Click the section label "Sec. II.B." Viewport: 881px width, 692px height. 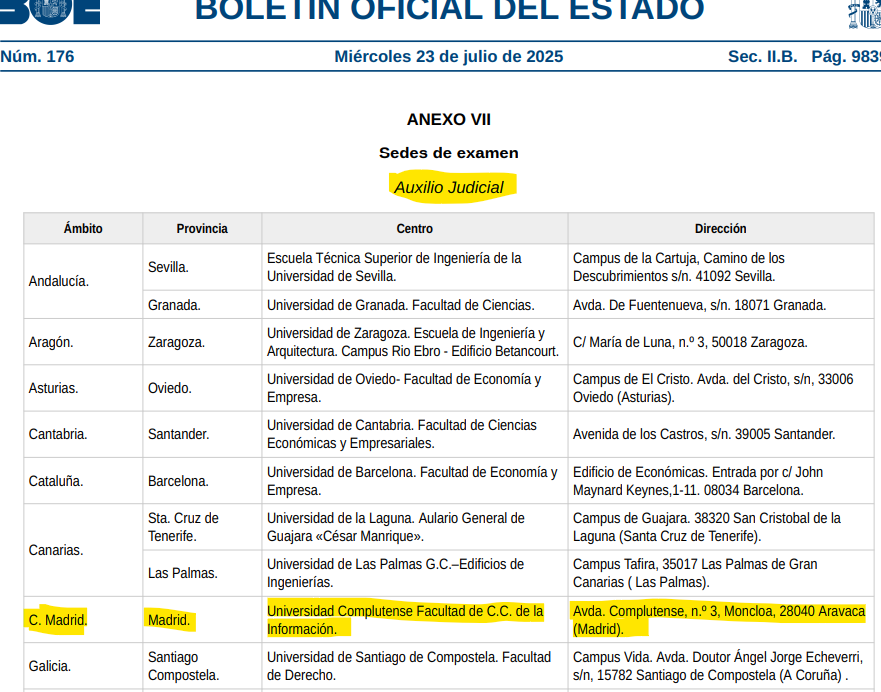click(762, 56)
